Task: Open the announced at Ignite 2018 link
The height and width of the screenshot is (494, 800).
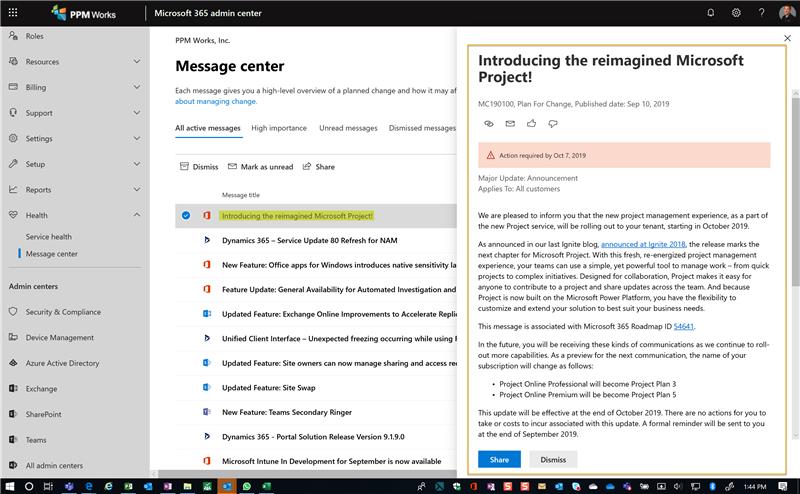Action: 643,244
